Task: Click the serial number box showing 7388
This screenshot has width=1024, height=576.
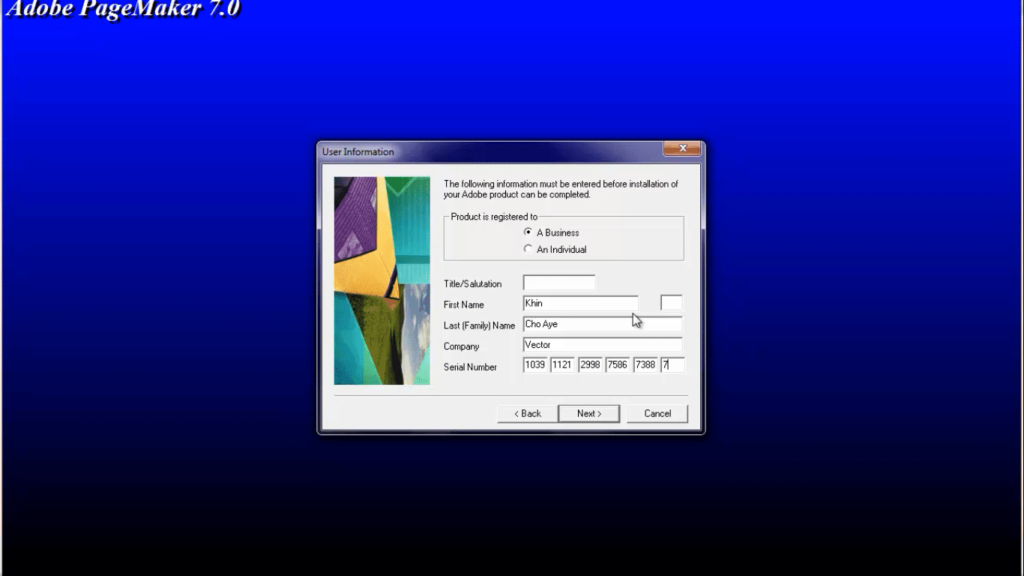Action: point(645,365)
